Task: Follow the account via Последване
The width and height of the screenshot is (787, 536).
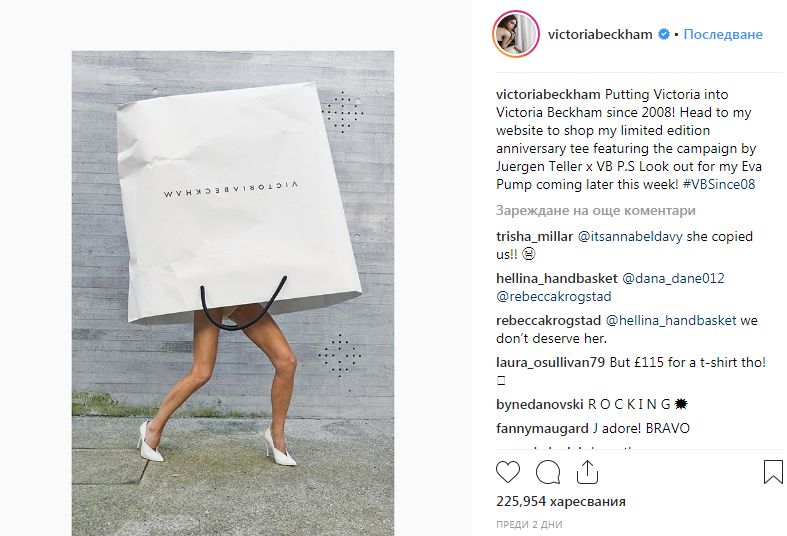Action: pyautogui.click(x=723, y=34)
